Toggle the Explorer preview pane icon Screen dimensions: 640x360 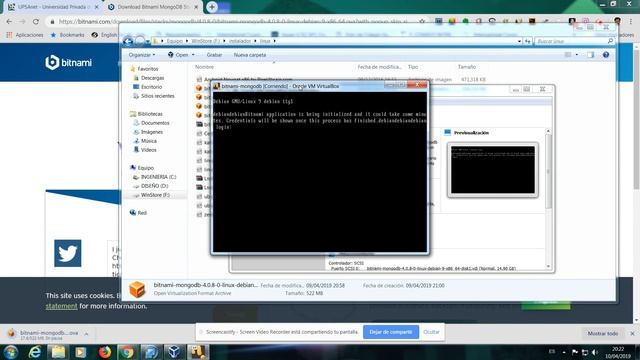click(591, 55)
